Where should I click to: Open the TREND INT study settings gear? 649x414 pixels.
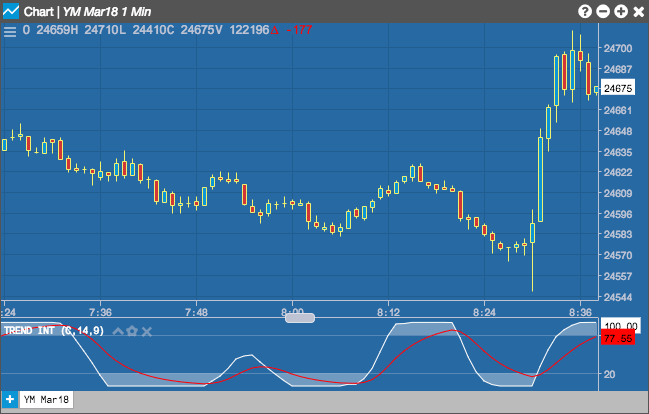click(x=132, y=331)
